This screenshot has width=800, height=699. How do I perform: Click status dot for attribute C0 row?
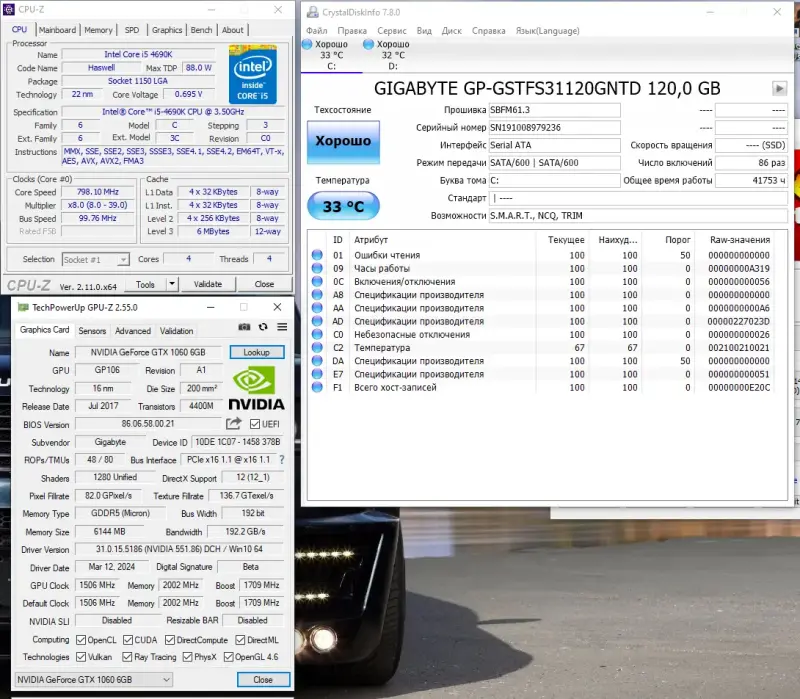[x=317, y=334]
